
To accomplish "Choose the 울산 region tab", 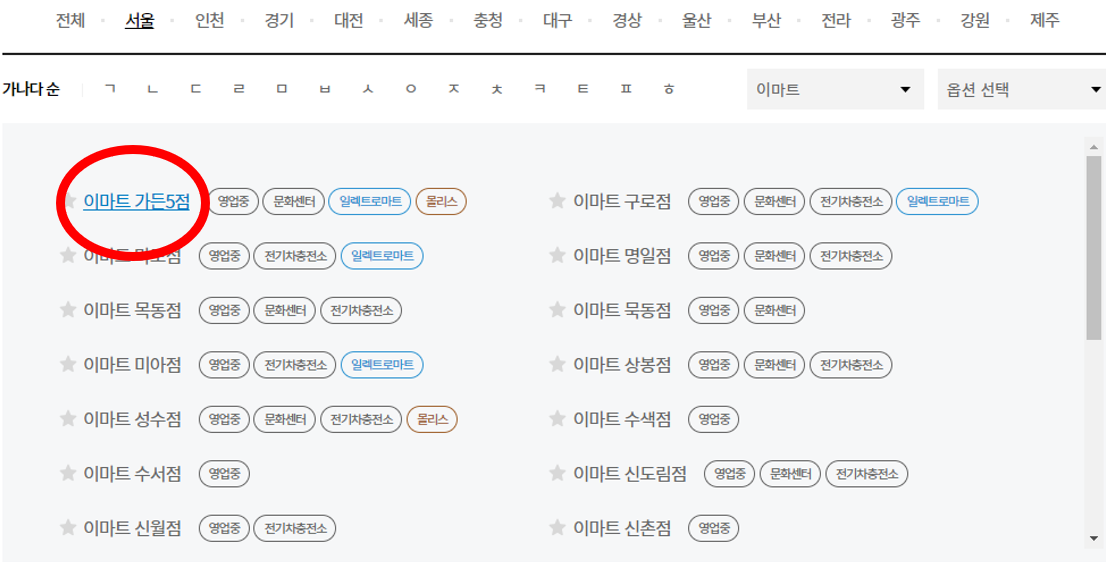I will (x=697, y=20).
